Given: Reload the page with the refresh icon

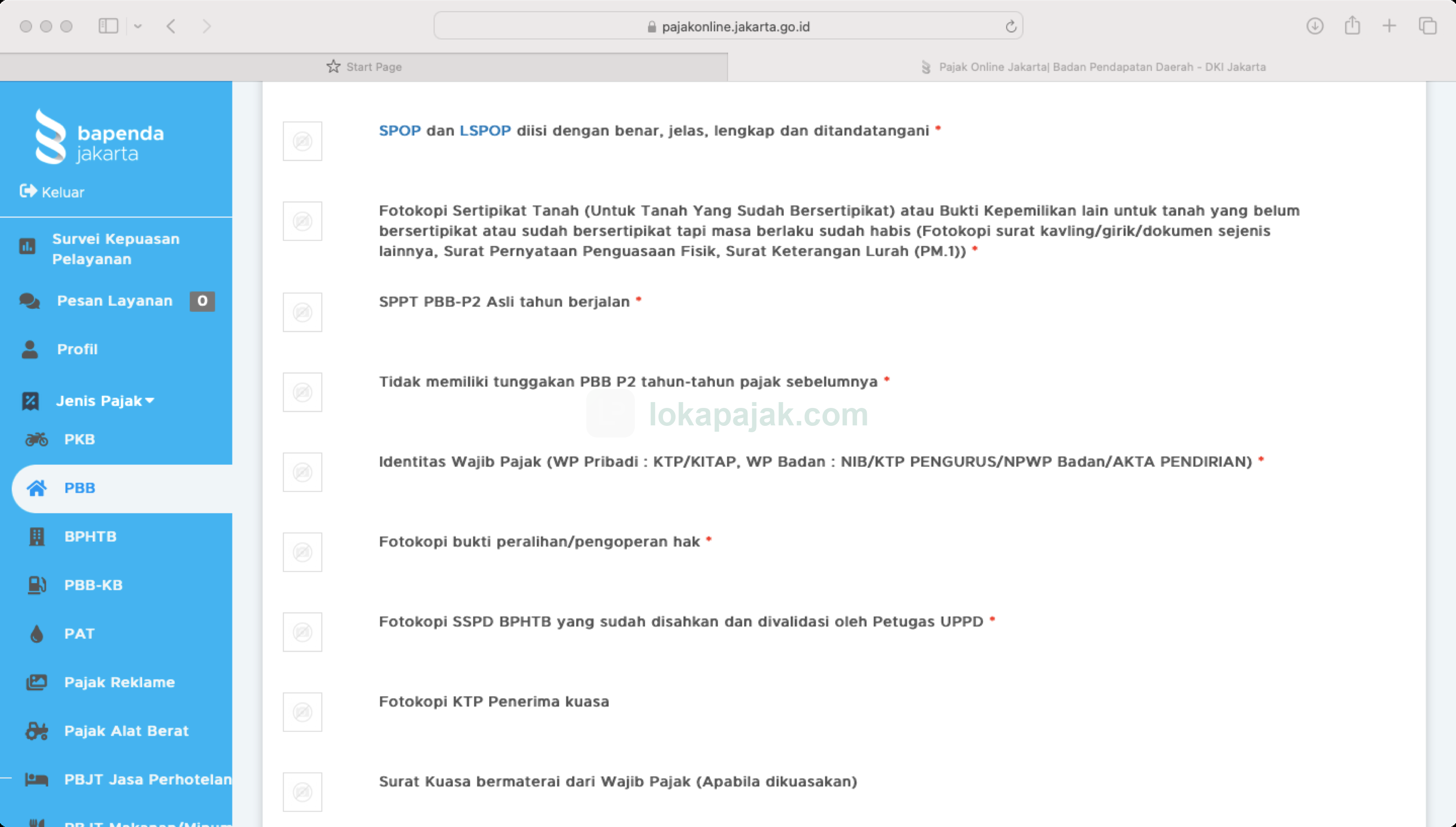Looking at the screenshot, I should pyautogui.click(x=1010, y=26).
